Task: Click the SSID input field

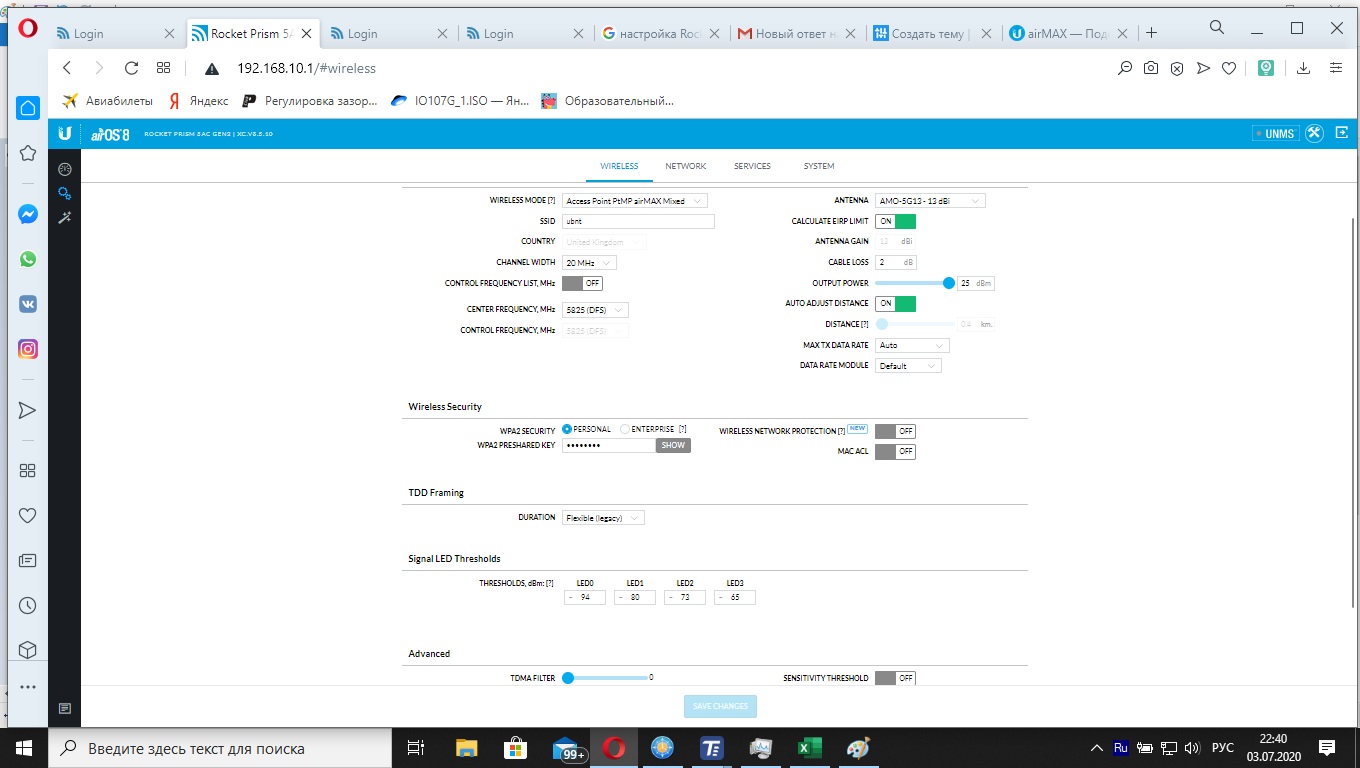Action: (638, 221)
